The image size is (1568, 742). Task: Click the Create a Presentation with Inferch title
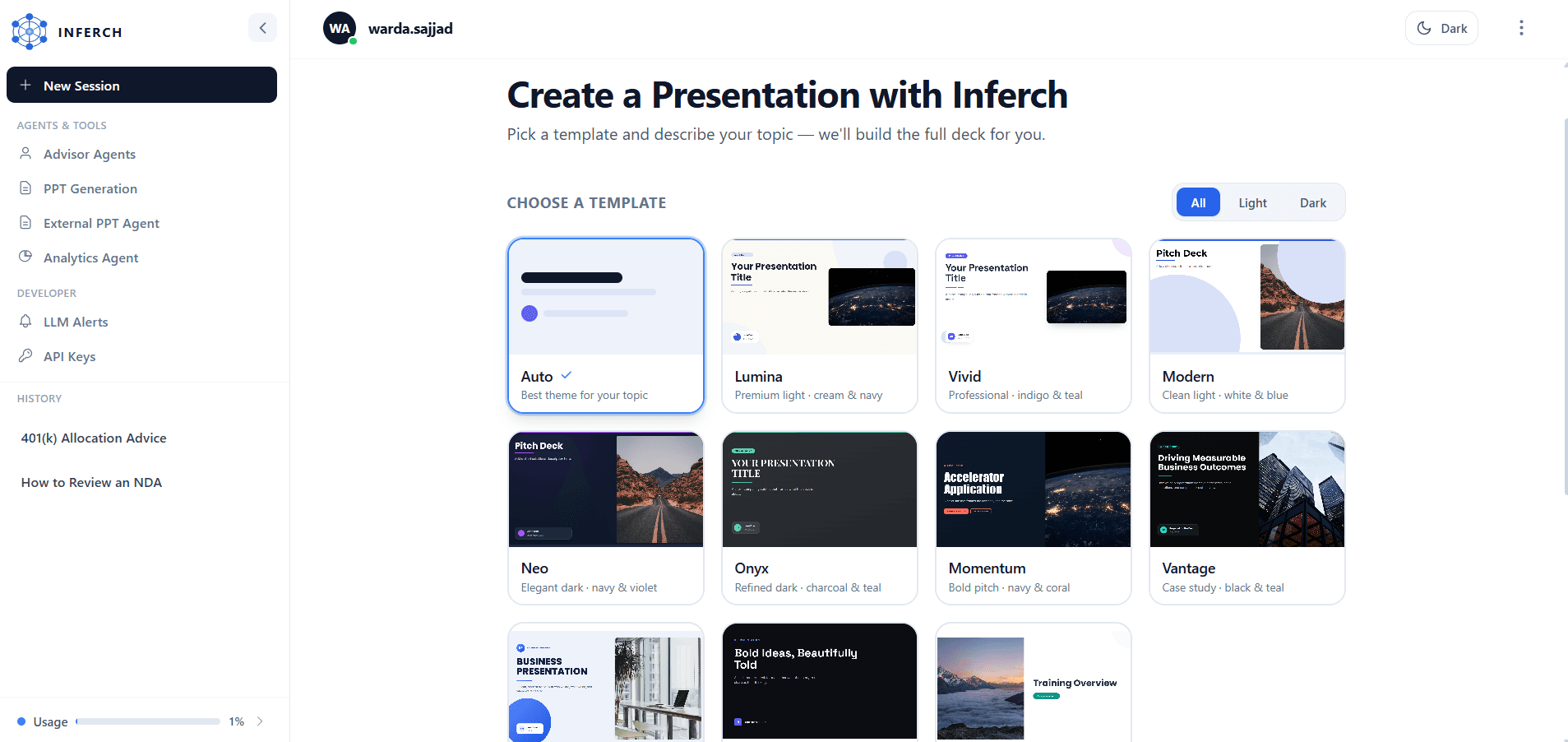click(x=788, y=95)
